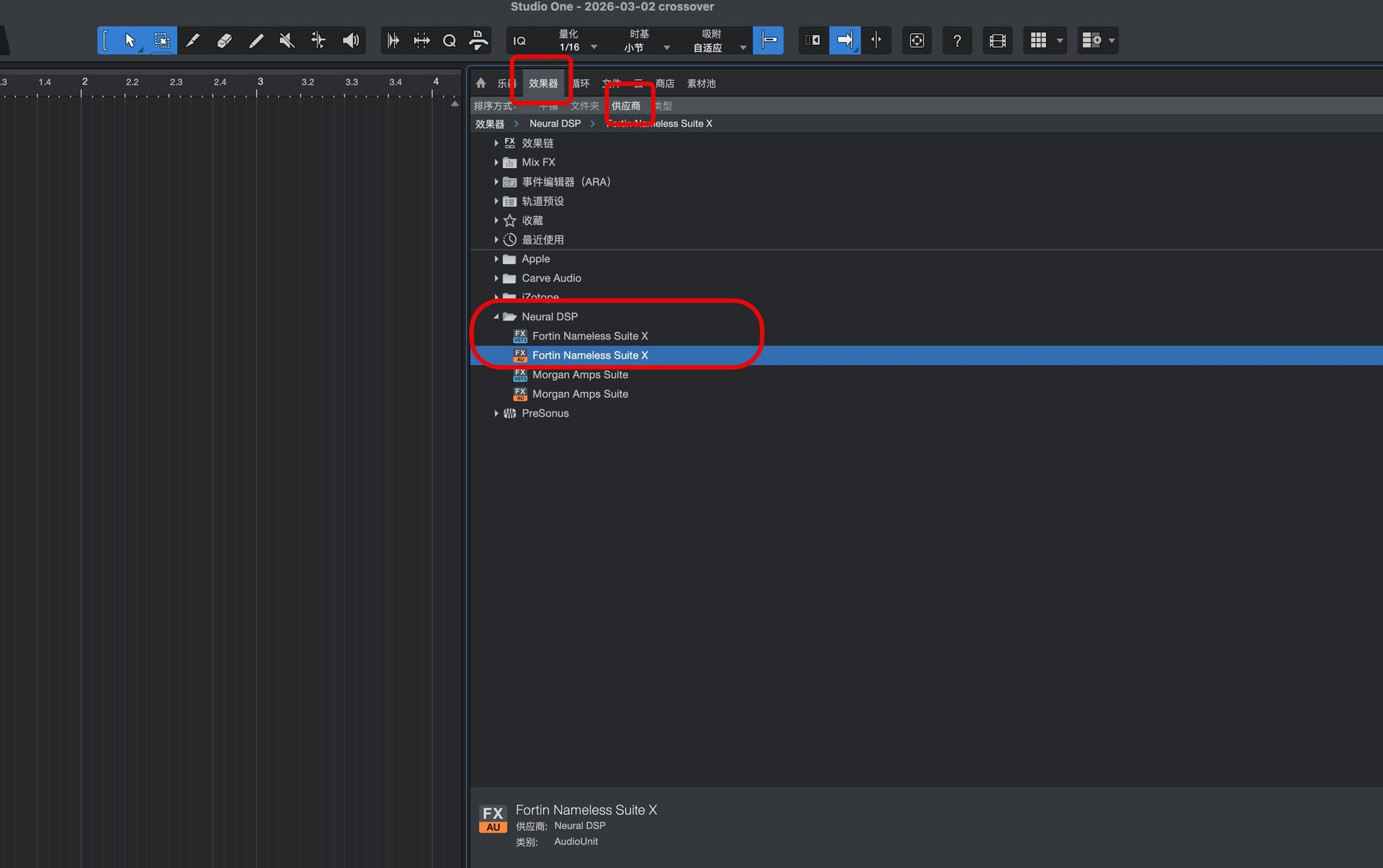This screenshot has height=868, width=1383.
Task: Click Neural DSP in breadcrumb path
Action: pos(555,124)
